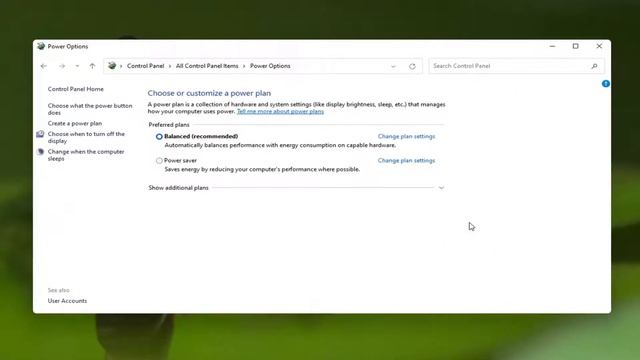Go up one level with the up arrow
Viewport: 640px width, 360px height.
[x=92, y=66]
